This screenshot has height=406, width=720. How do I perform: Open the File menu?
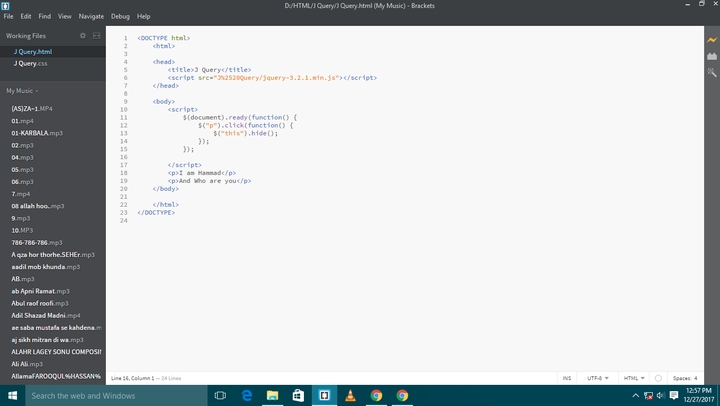coord(8,16)
